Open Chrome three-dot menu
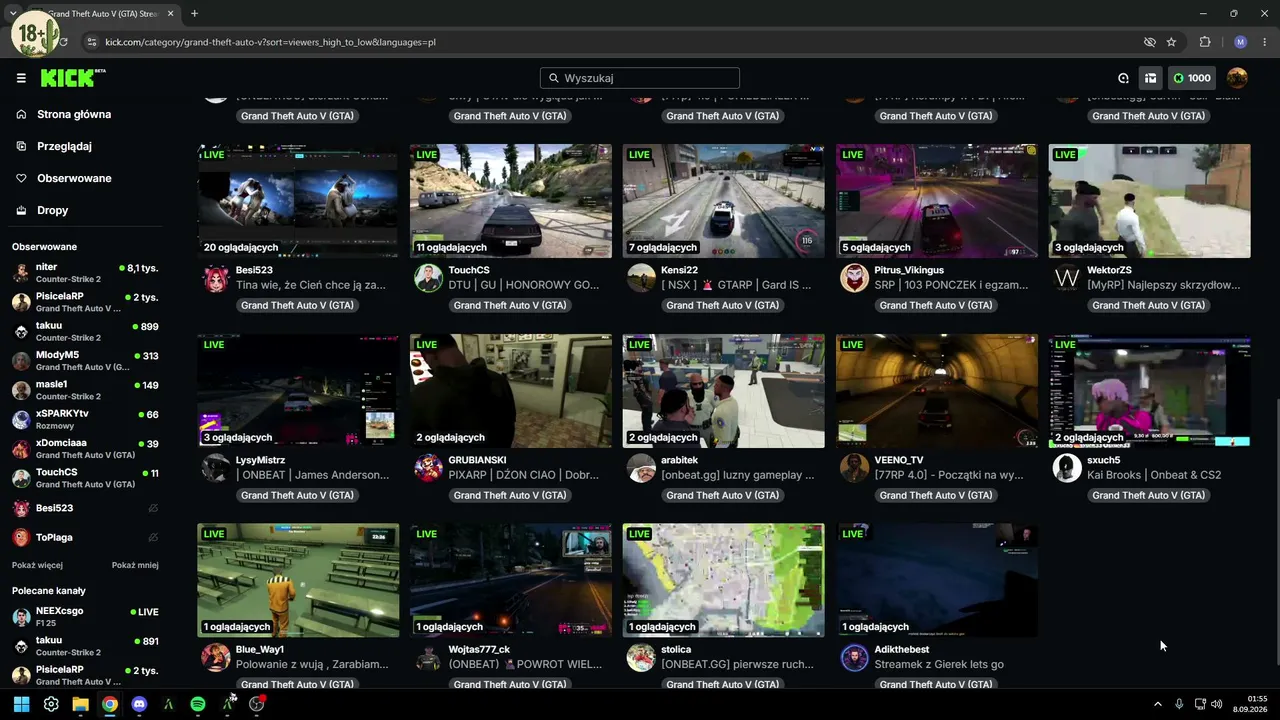This screenshot has height=720, width=1280. [x=1265, y=42]
